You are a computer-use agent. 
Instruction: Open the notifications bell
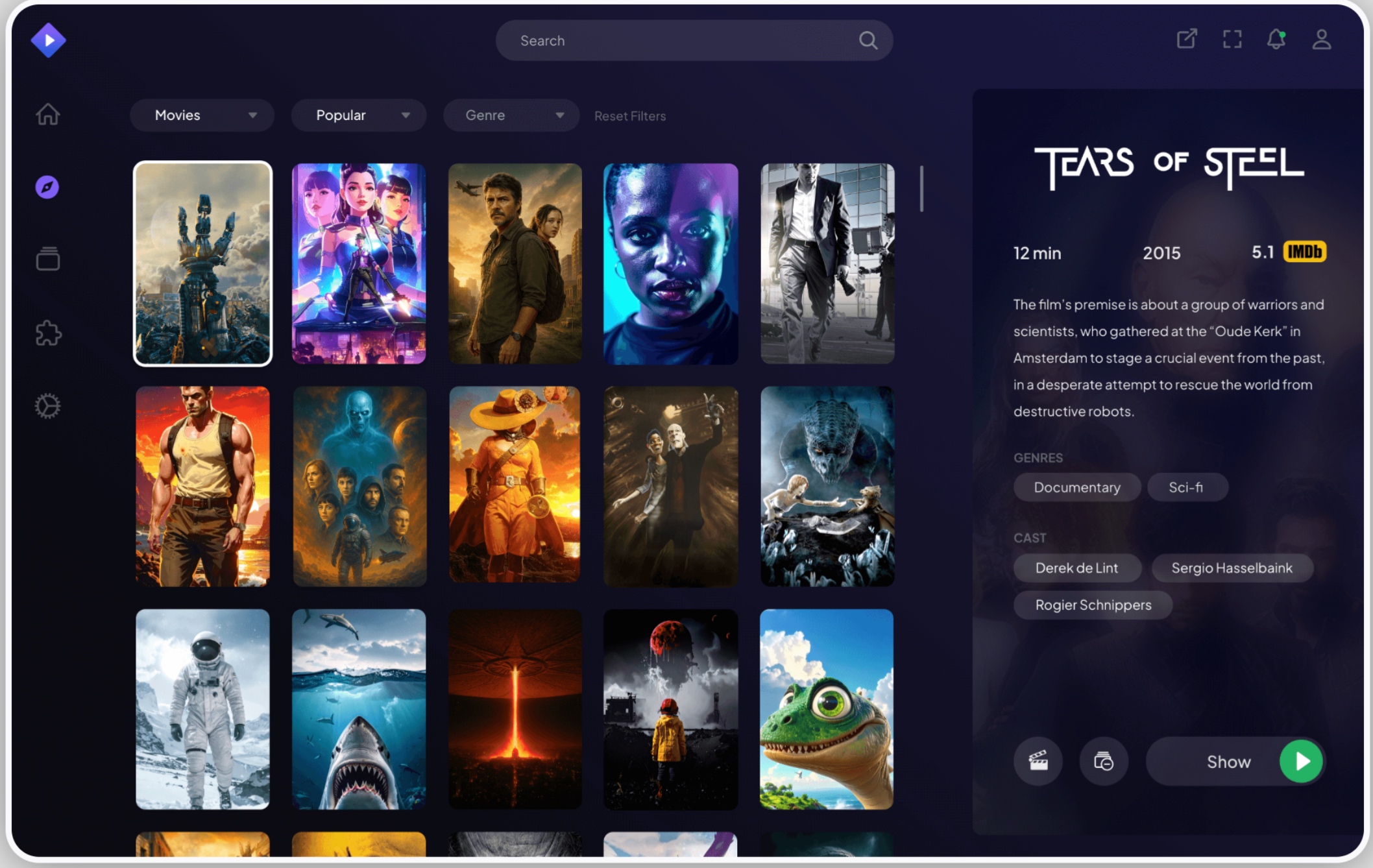(1276, 39)
